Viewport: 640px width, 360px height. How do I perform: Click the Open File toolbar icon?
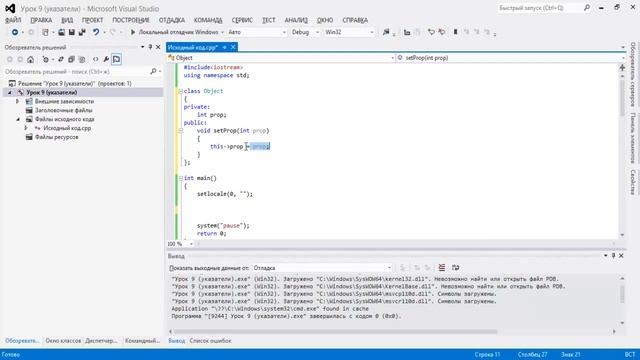pyautogui.click(x=61, y=32)
